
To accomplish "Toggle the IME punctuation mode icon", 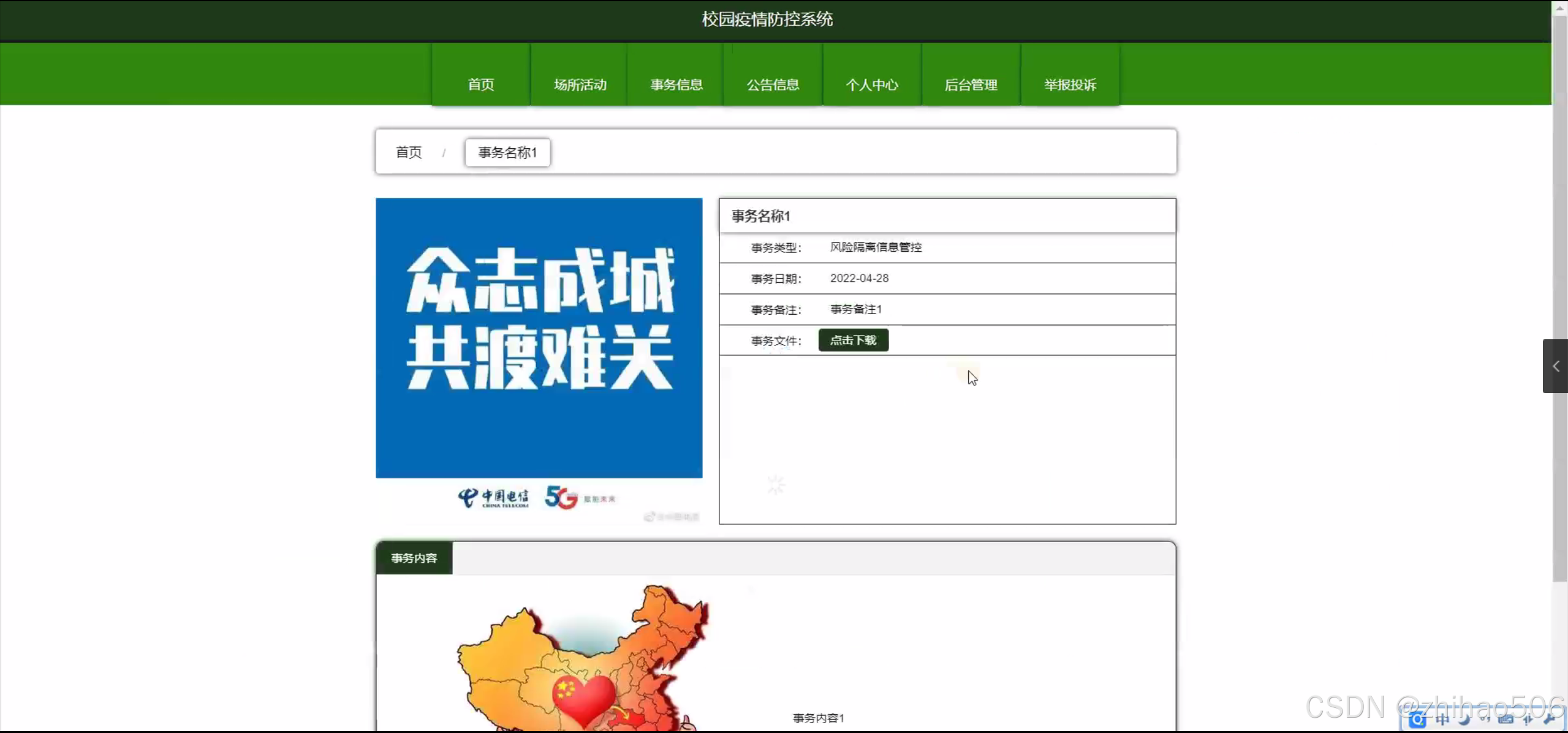I will click(1485, 720).
